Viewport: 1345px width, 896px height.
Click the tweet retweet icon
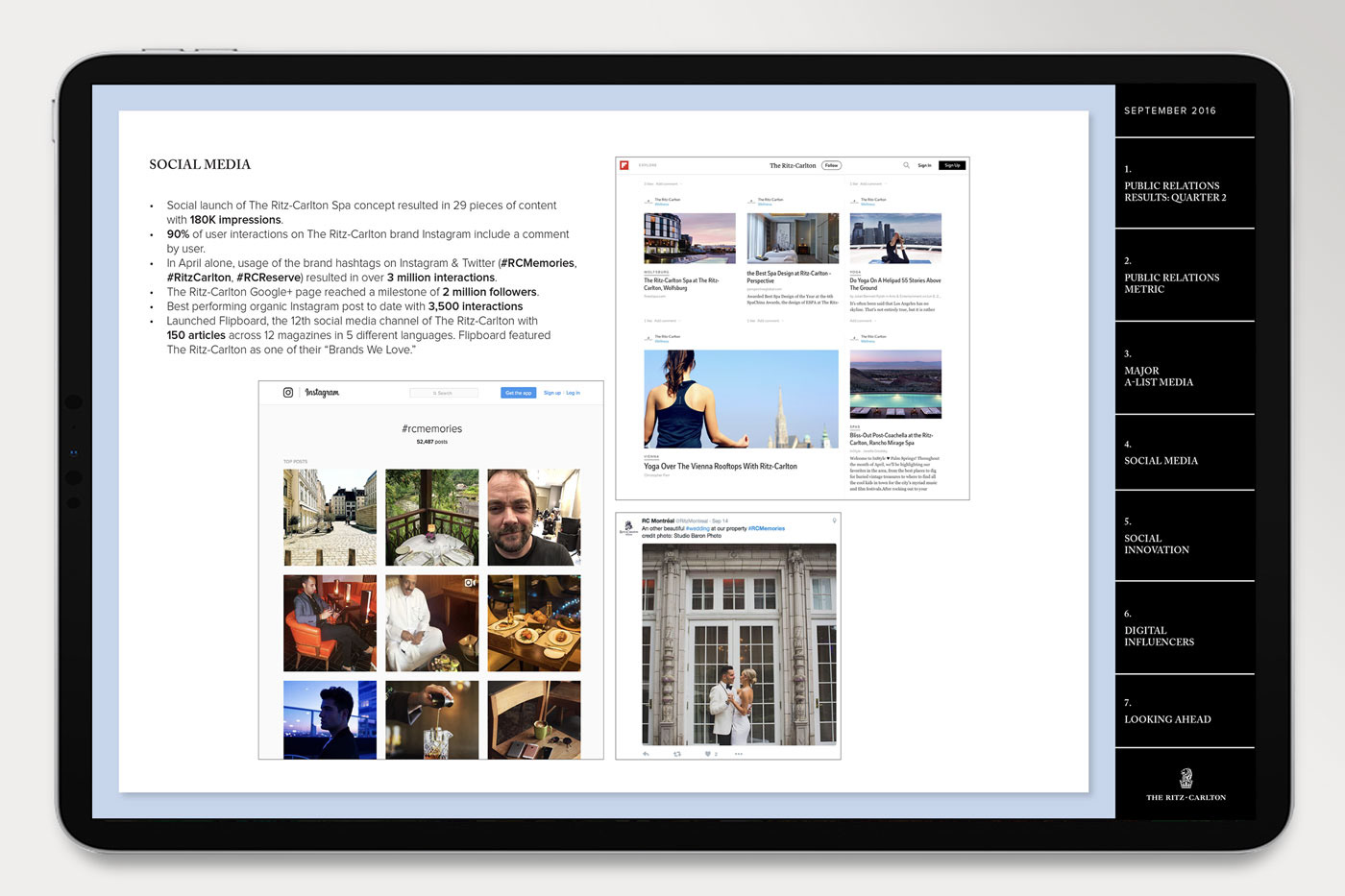677,754
